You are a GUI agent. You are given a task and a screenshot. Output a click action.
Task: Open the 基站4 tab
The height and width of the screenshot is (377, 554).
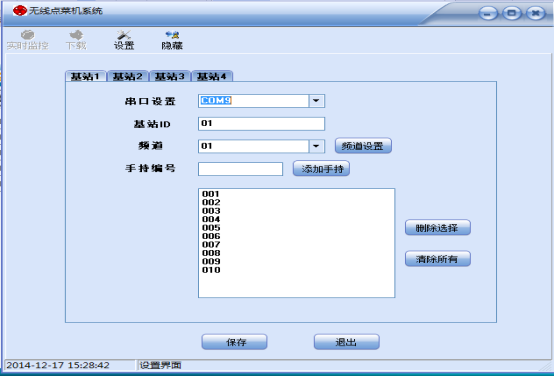[x=212, y=76]
